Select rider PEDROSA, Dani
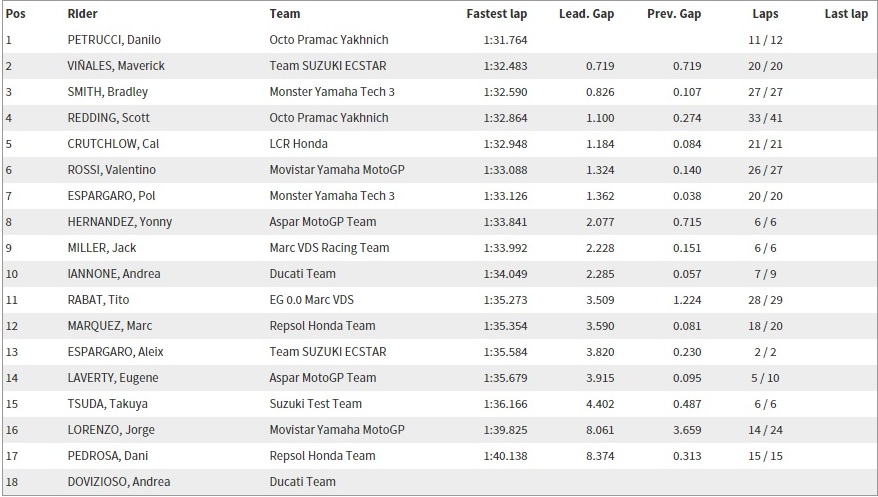Viewport: 878px width, 497px height. tap(108, 456)
